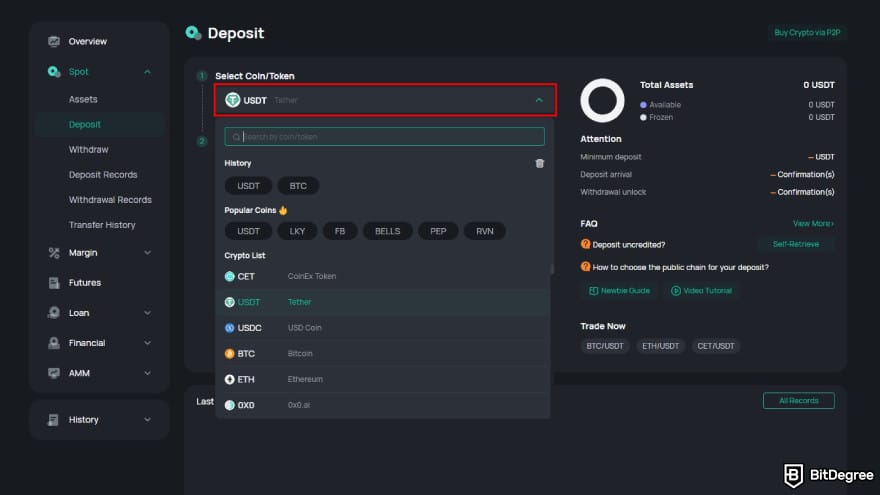Screen dimensions: 880x495
Task: Select BTC chip under History
Action: click(298, 186)
